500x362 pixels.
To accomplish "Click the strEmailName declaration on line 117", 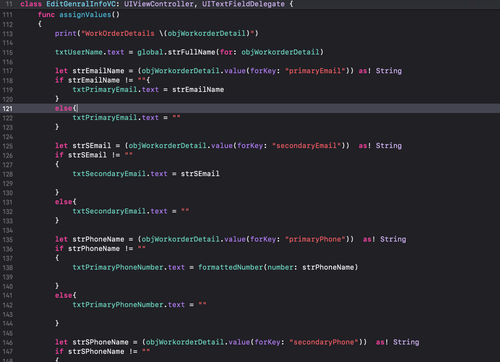I will pos(98,71).
